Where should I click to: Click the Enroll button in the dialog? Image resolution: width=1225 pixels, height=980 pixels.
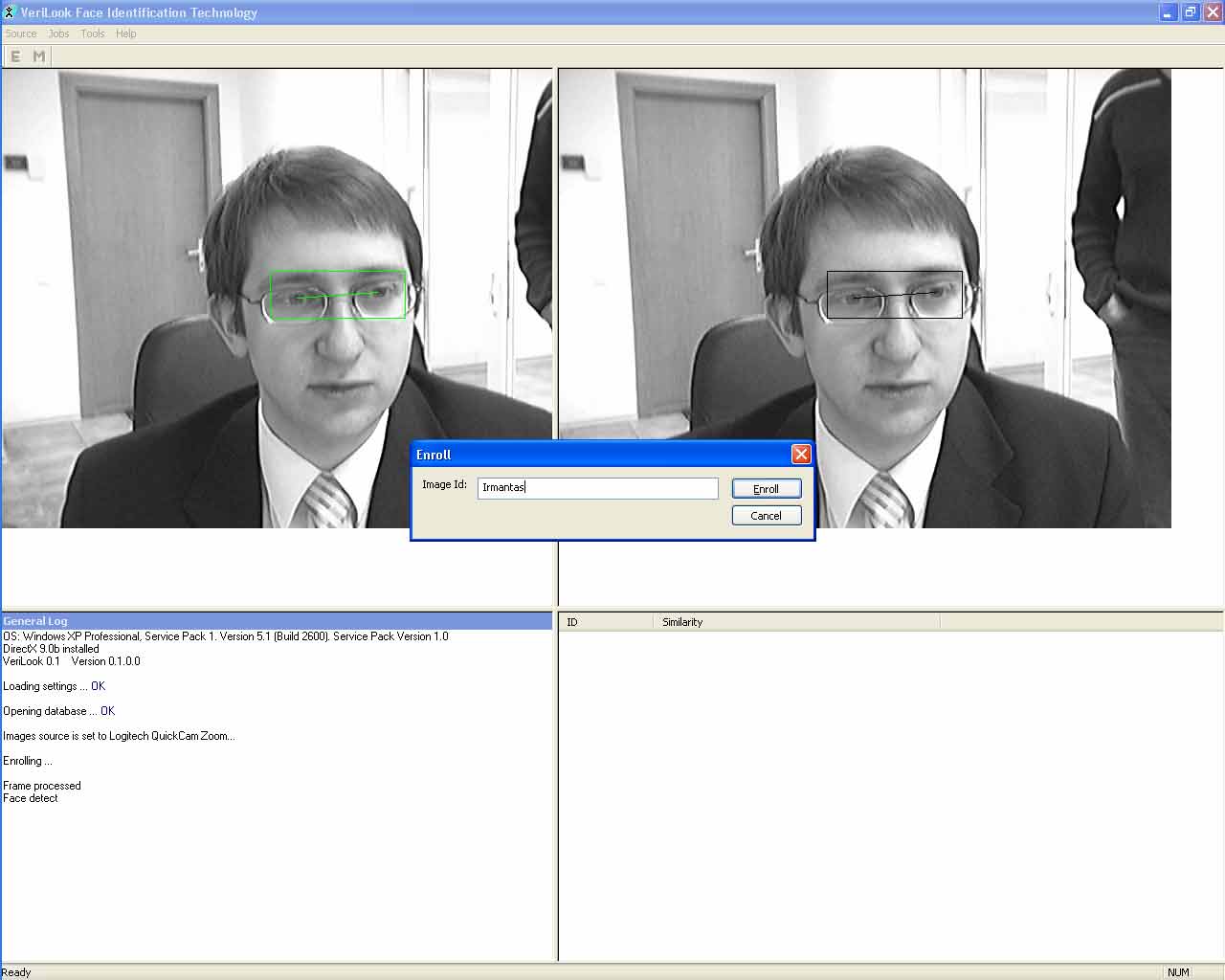(x=766, y=488)
